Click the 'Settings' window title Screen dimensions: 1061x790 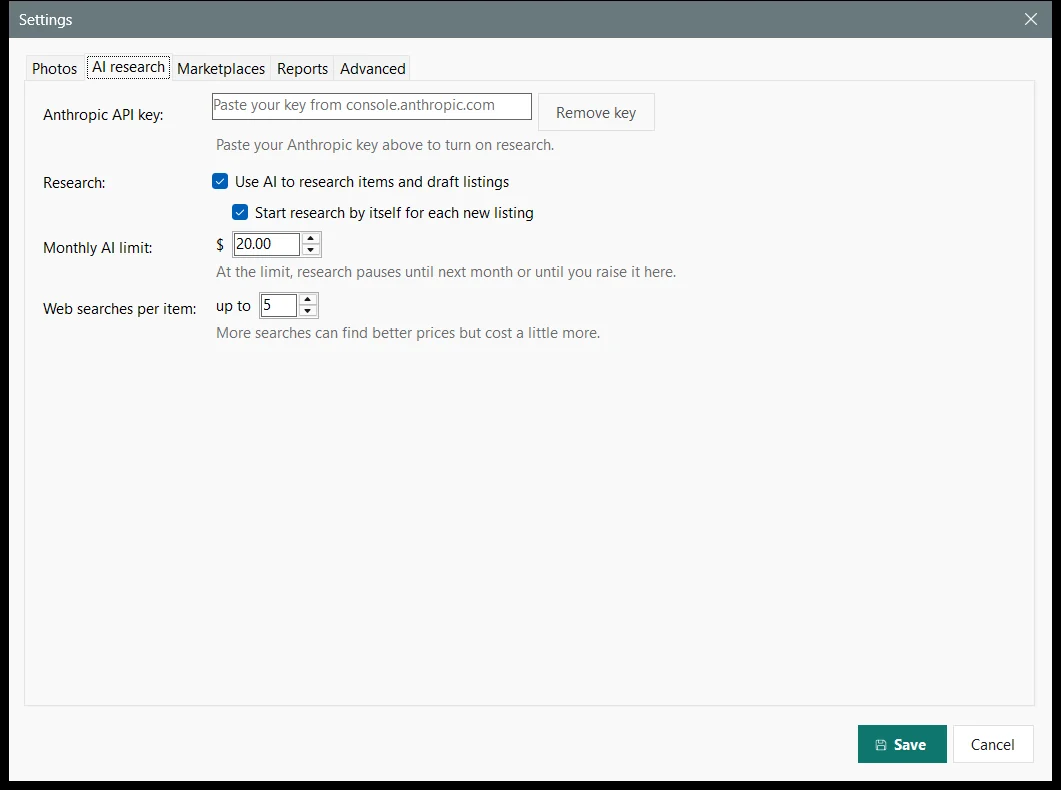45,20
